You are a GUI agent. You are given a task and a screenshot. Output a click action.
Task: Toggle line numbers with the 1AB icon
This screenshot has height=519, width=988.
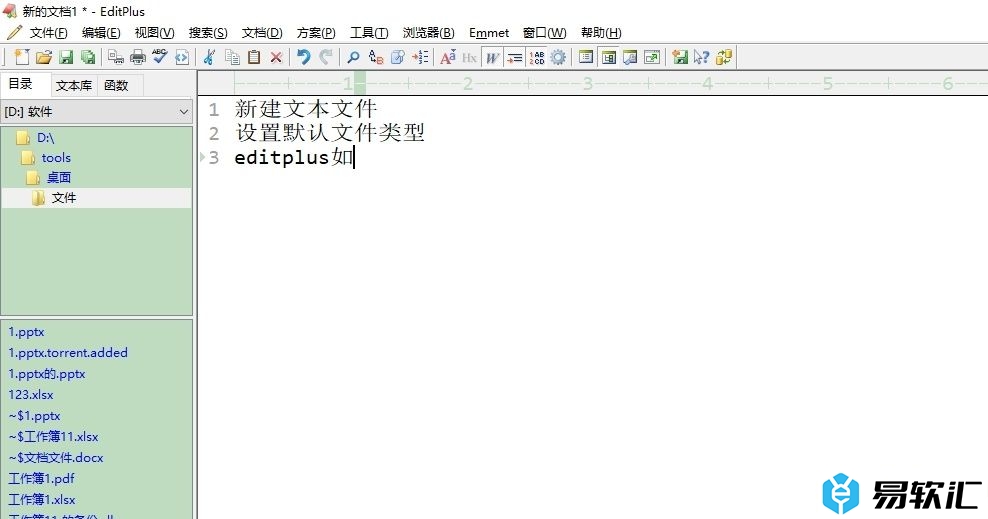click(537, 57)
